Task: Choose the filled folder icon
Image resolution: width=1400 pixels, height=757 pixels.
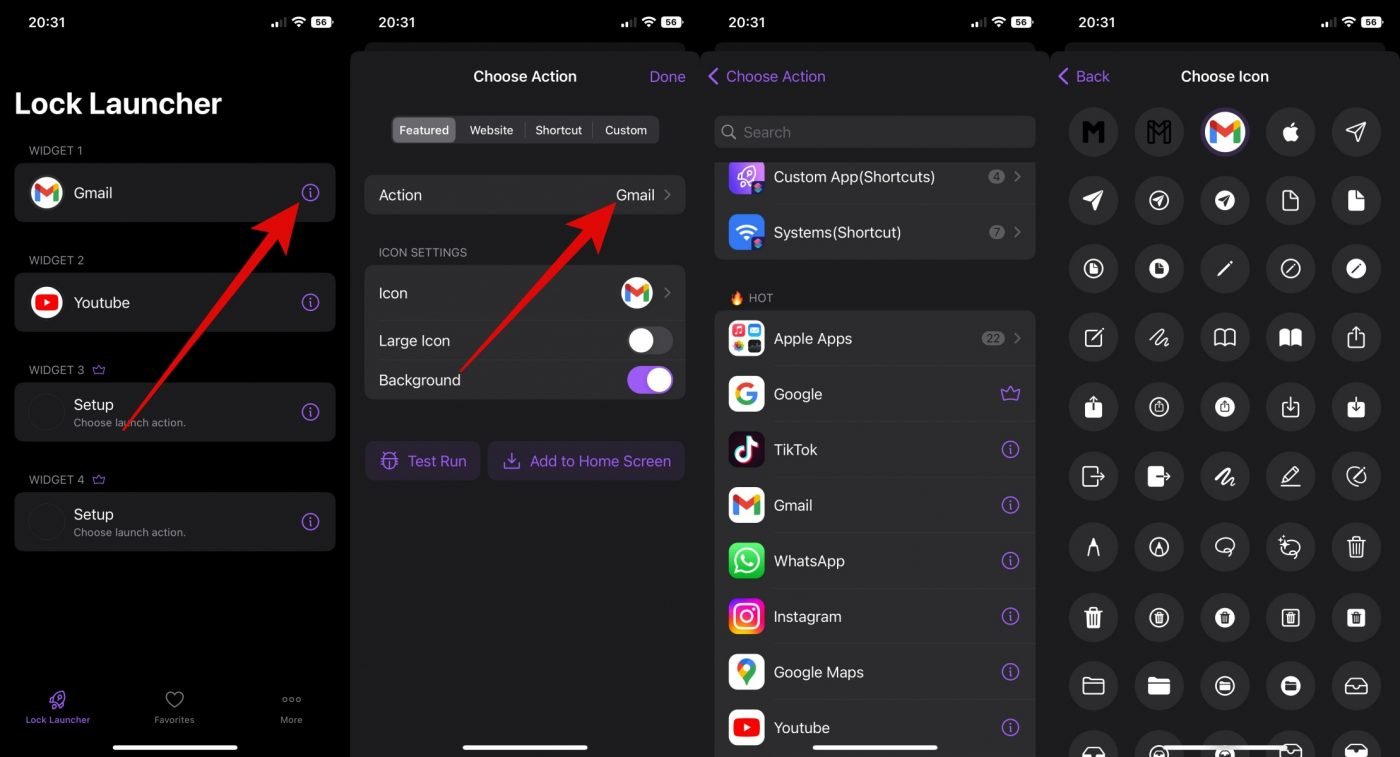Action: [x=1159, y=685]
